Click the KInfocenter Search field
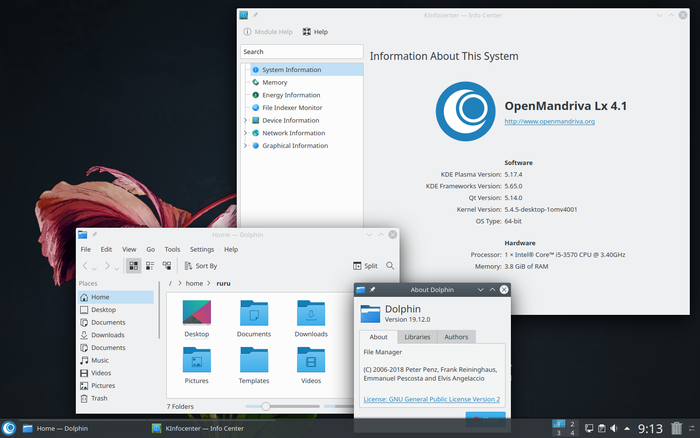The height and width of the screenshot is (438, 700). click(301, 51)
